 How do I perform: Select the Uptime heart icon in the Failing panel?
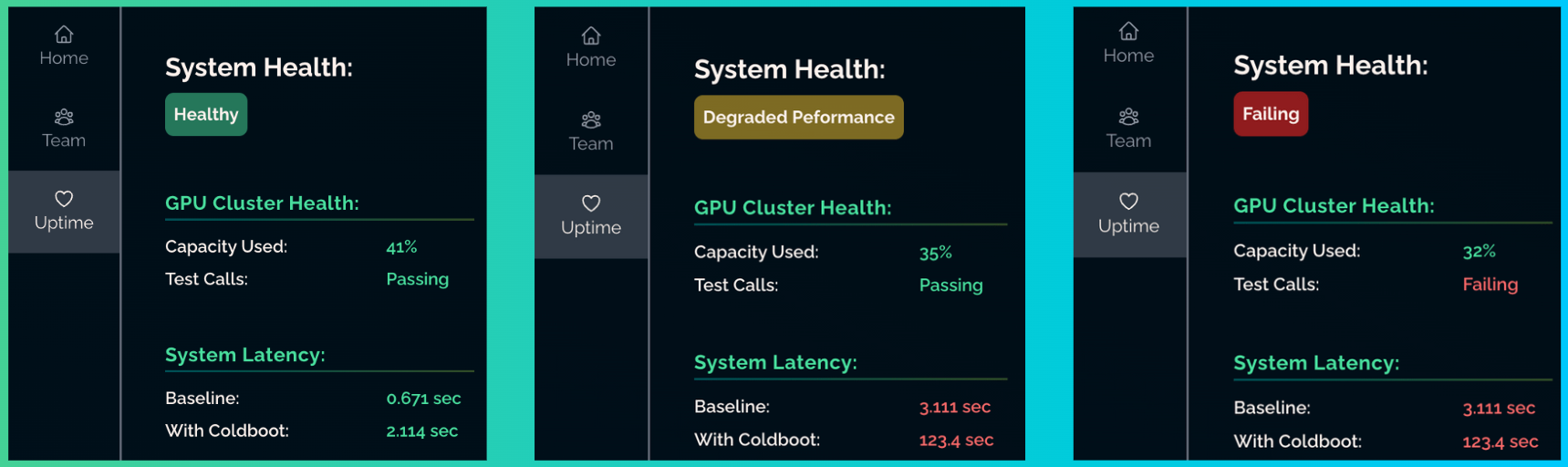click(x=1128, y=202)
